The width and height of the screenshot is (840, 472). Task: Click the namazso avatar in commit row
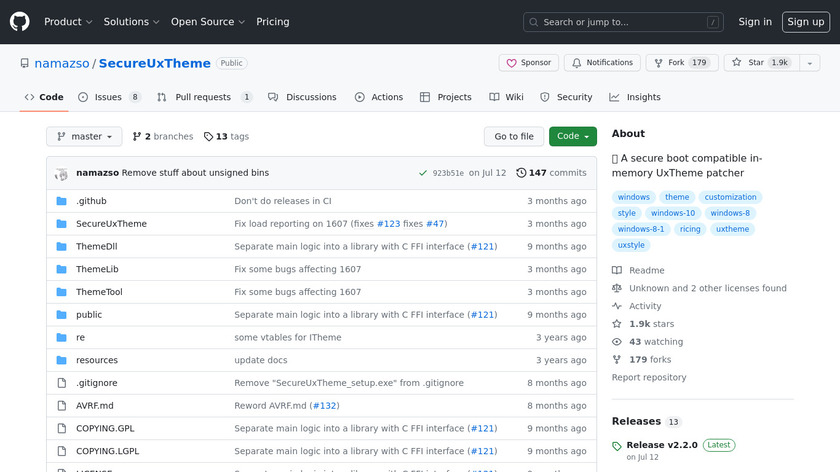tap(62, 173)
